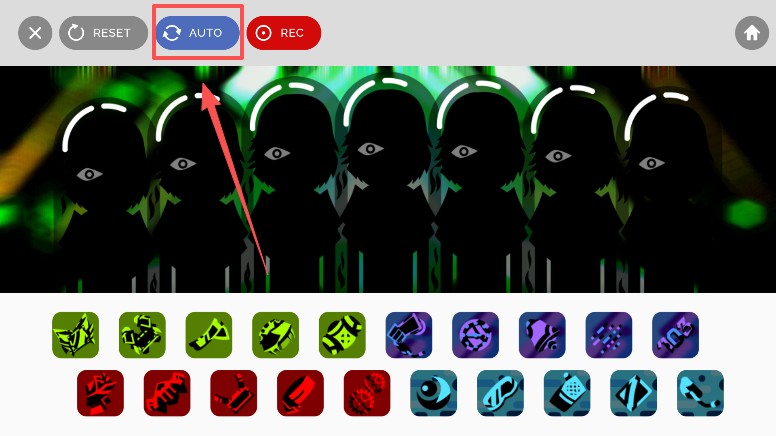Pick the red cracked branch sound icon
The width and height of the screenshot is (776, 436).
coord(100,393)
